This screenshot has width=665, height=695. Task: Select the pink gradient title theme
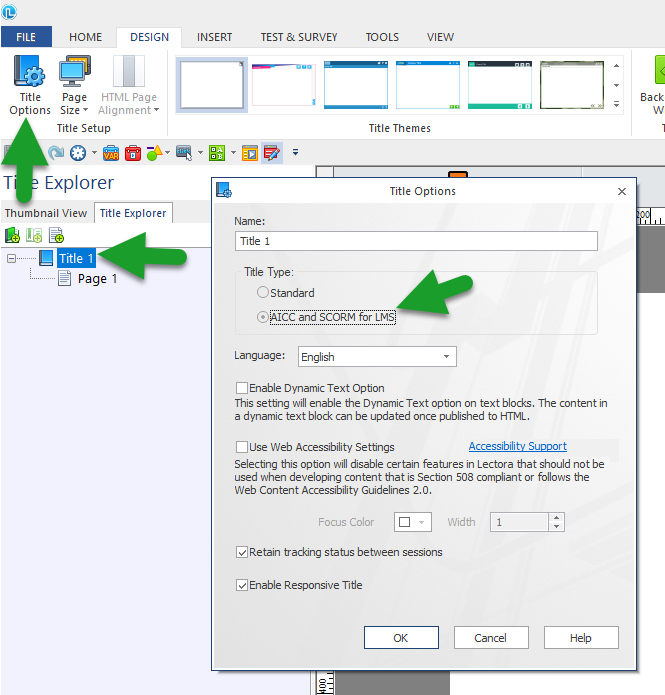pos(284,85)
